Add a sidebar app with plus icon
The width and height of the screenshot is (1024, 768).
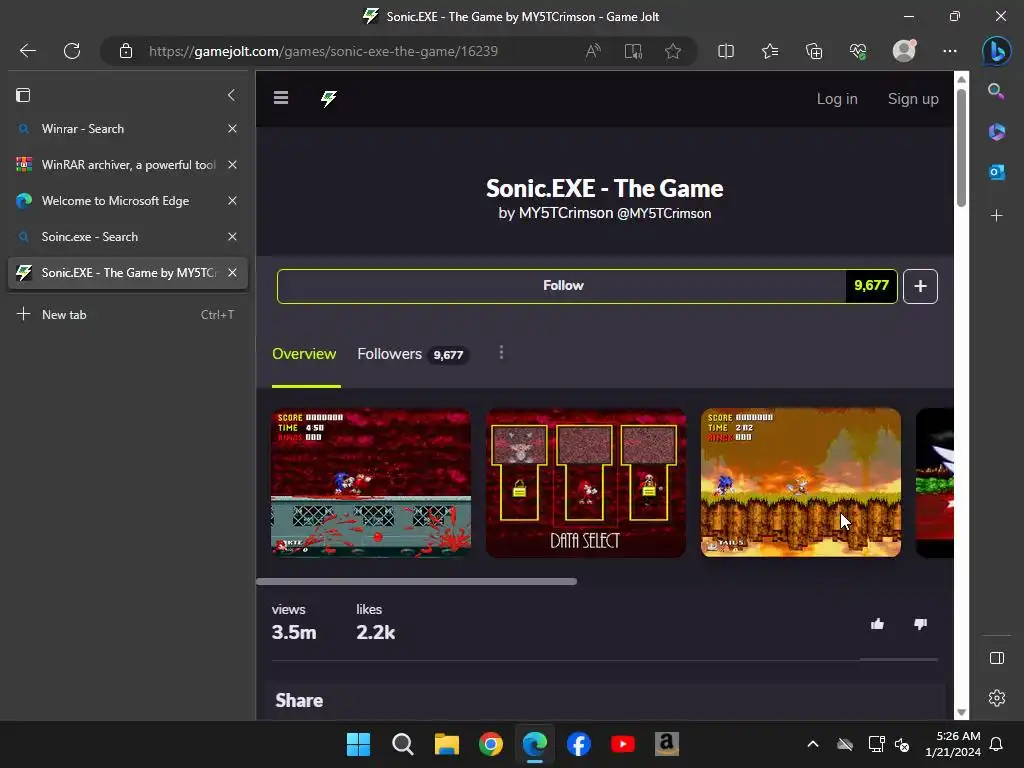point(997,216)
